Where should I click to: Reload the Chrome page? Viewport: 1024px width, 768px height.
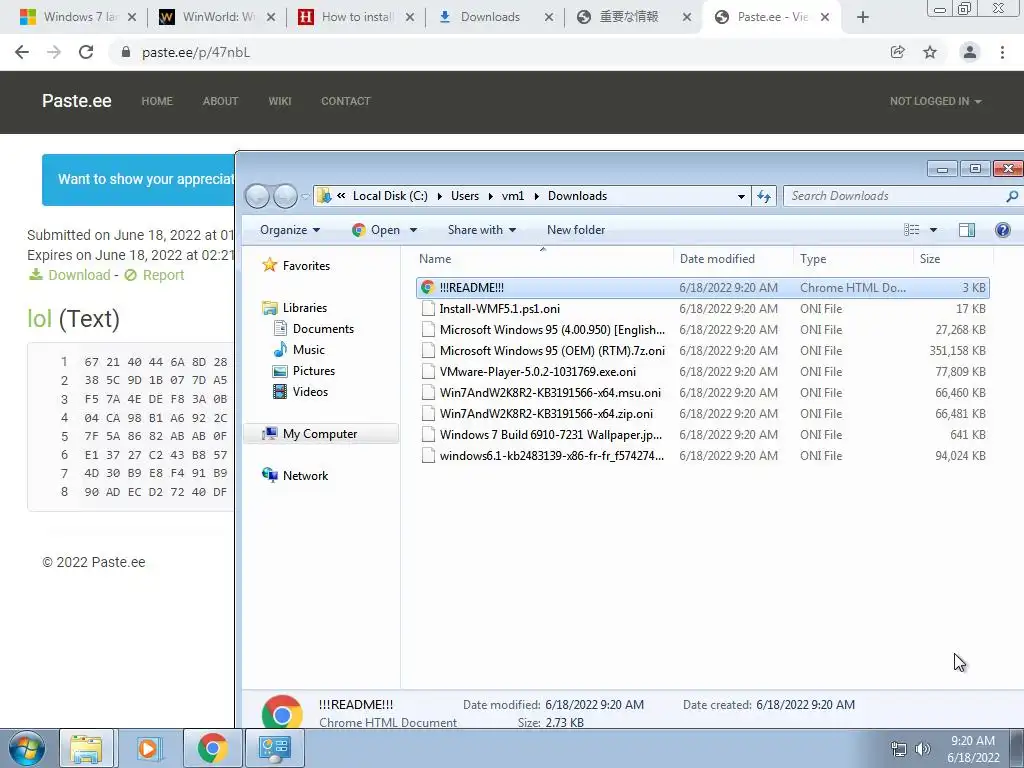[x=86, y=52]
